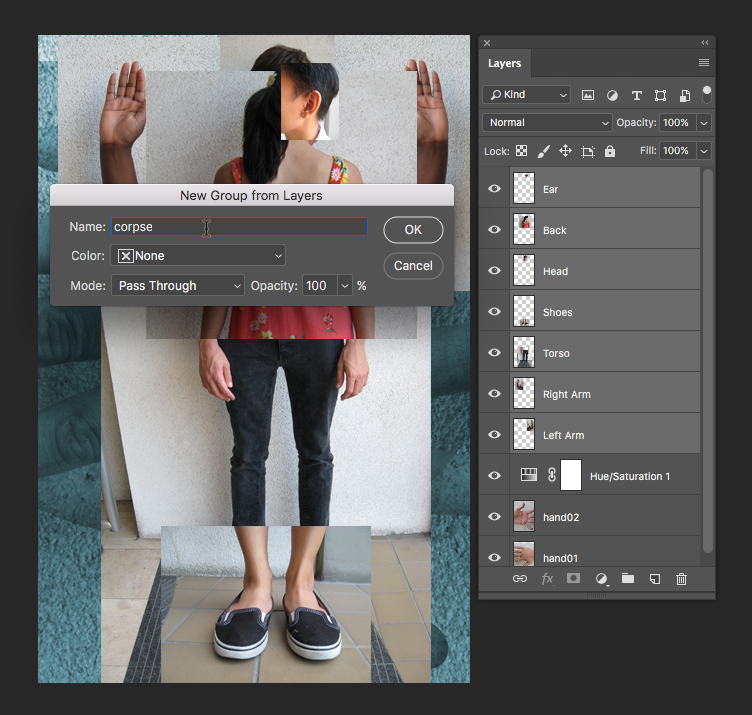Click the lock transparent pixels icon
The width and height of the screenshot is (752, 715).
pyautogui.click(x=521, y=151)
